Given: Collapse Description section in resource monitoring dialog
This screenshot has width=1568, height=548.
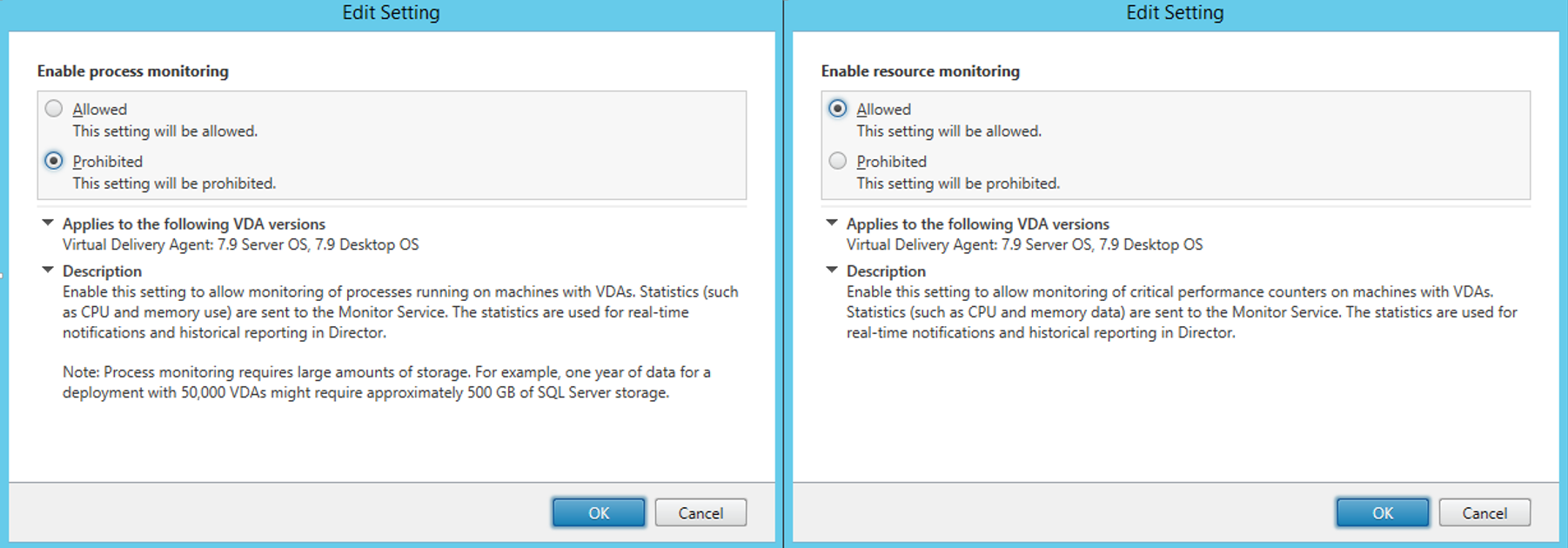Looking at the screenshot, I should (x=832, y=271).
